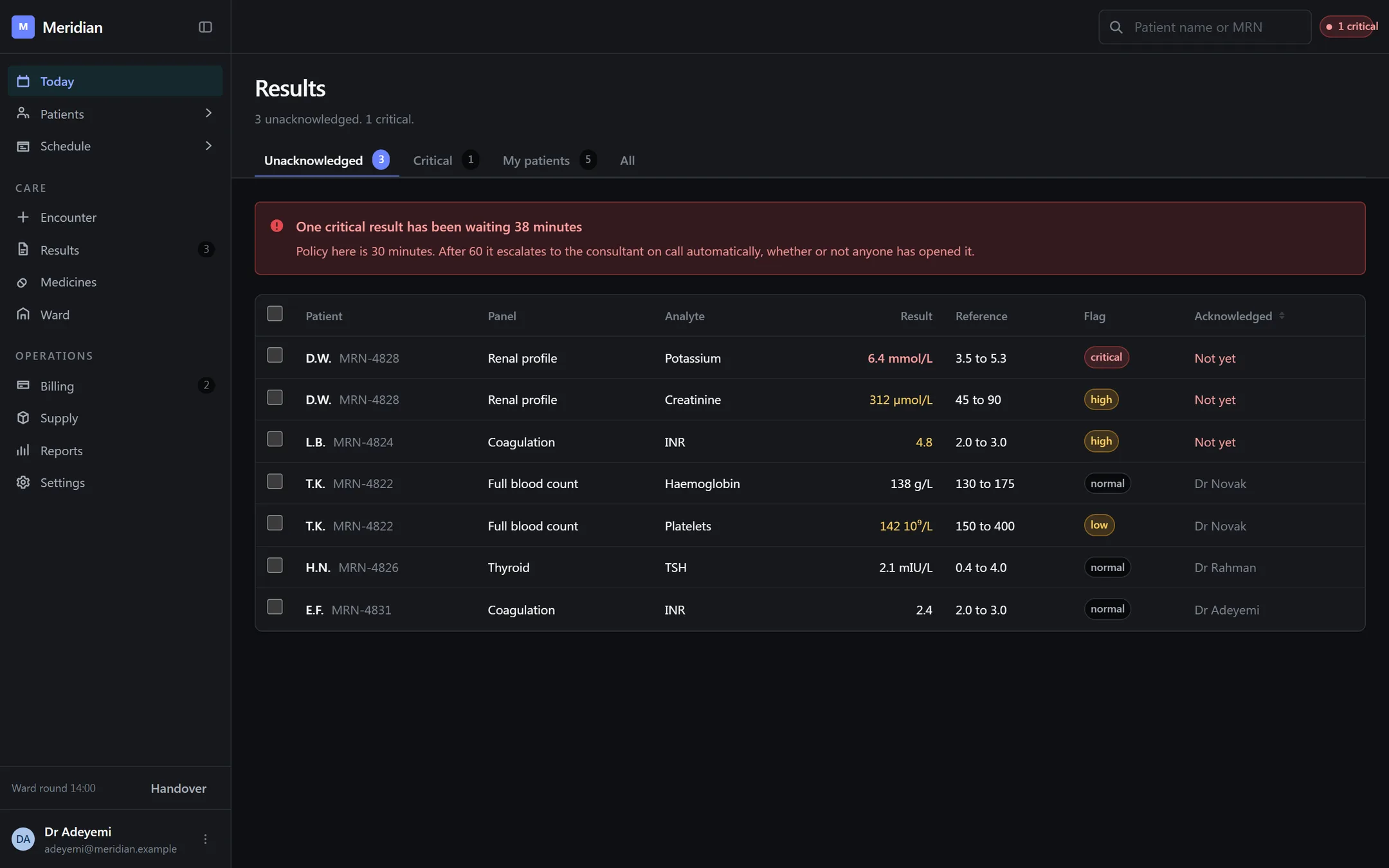Image resolution: width=1389 pixels, height=868 pixels.
Task: Click the Supply box icon
Action: (x=23, y=418)
